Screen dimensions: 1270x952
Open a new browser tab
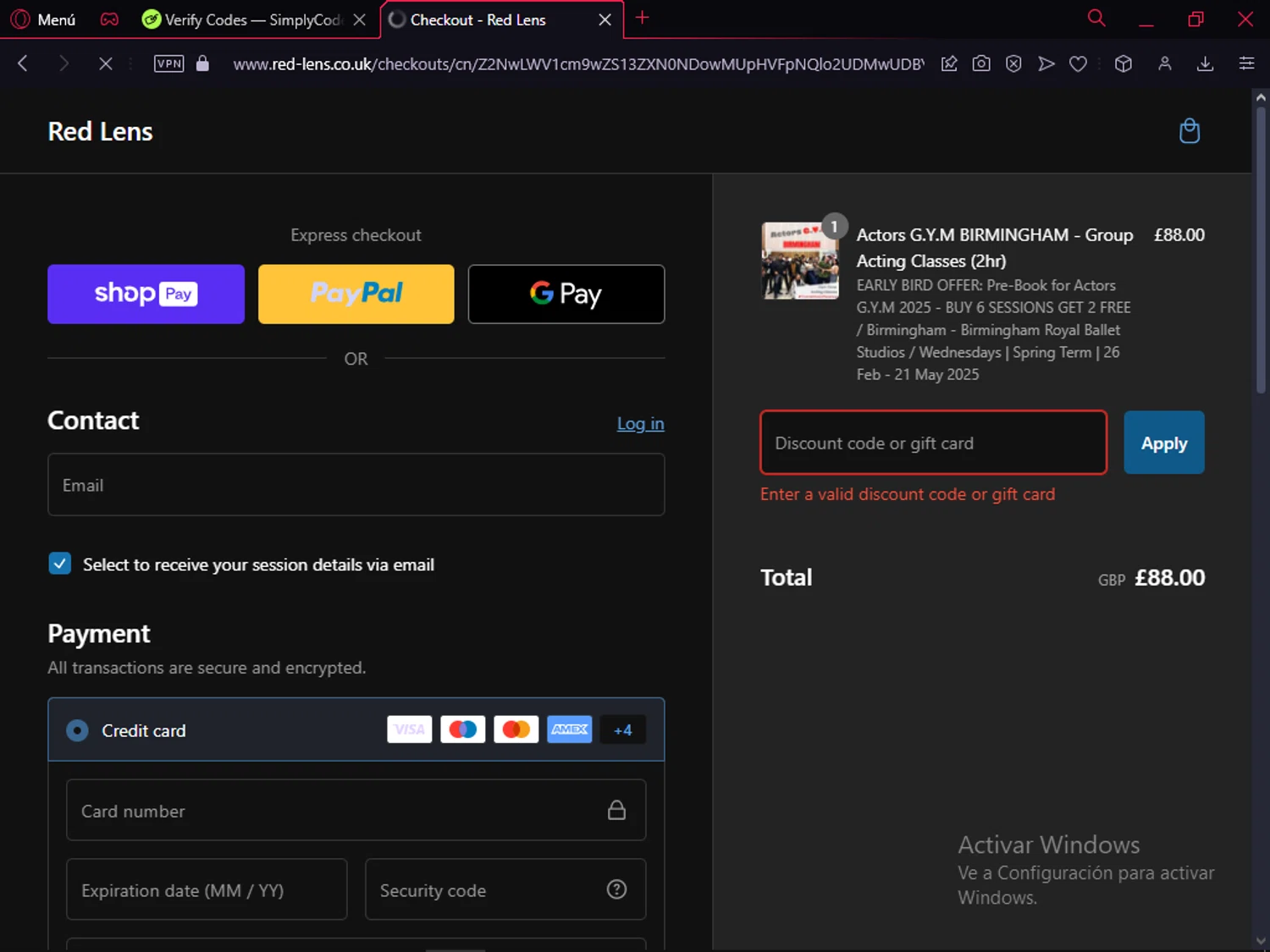[643, 18]
